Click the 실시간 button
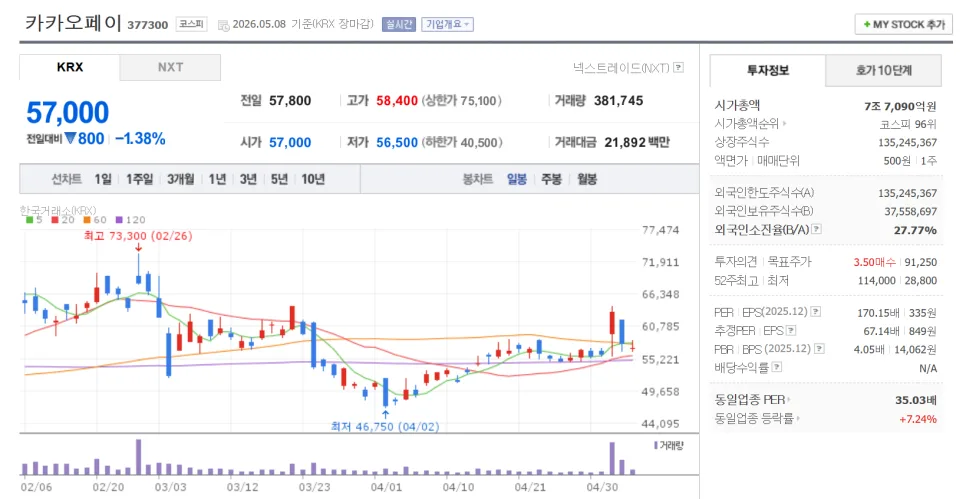Viewport: 966px width, 499px height. pyautogui.click(x=399, y=24)
